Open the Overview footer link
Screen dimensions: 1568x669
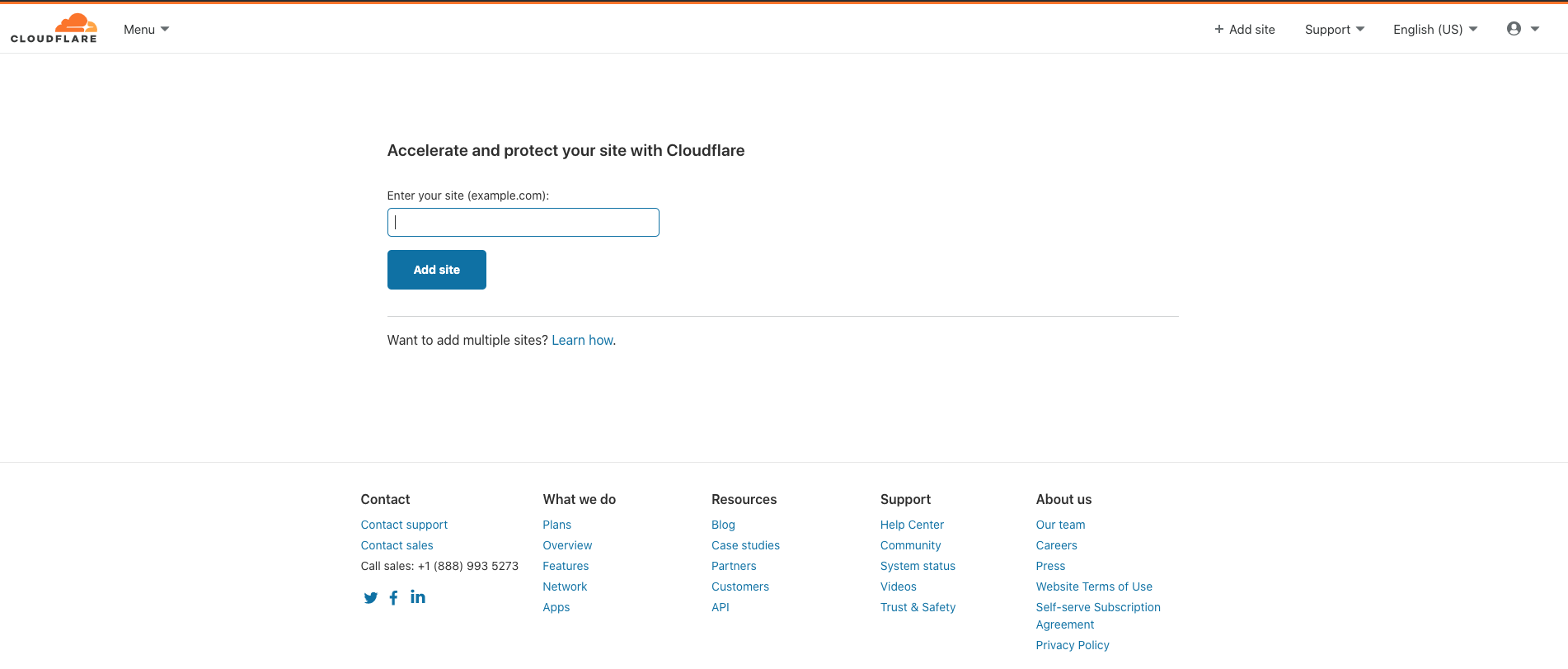567,545
